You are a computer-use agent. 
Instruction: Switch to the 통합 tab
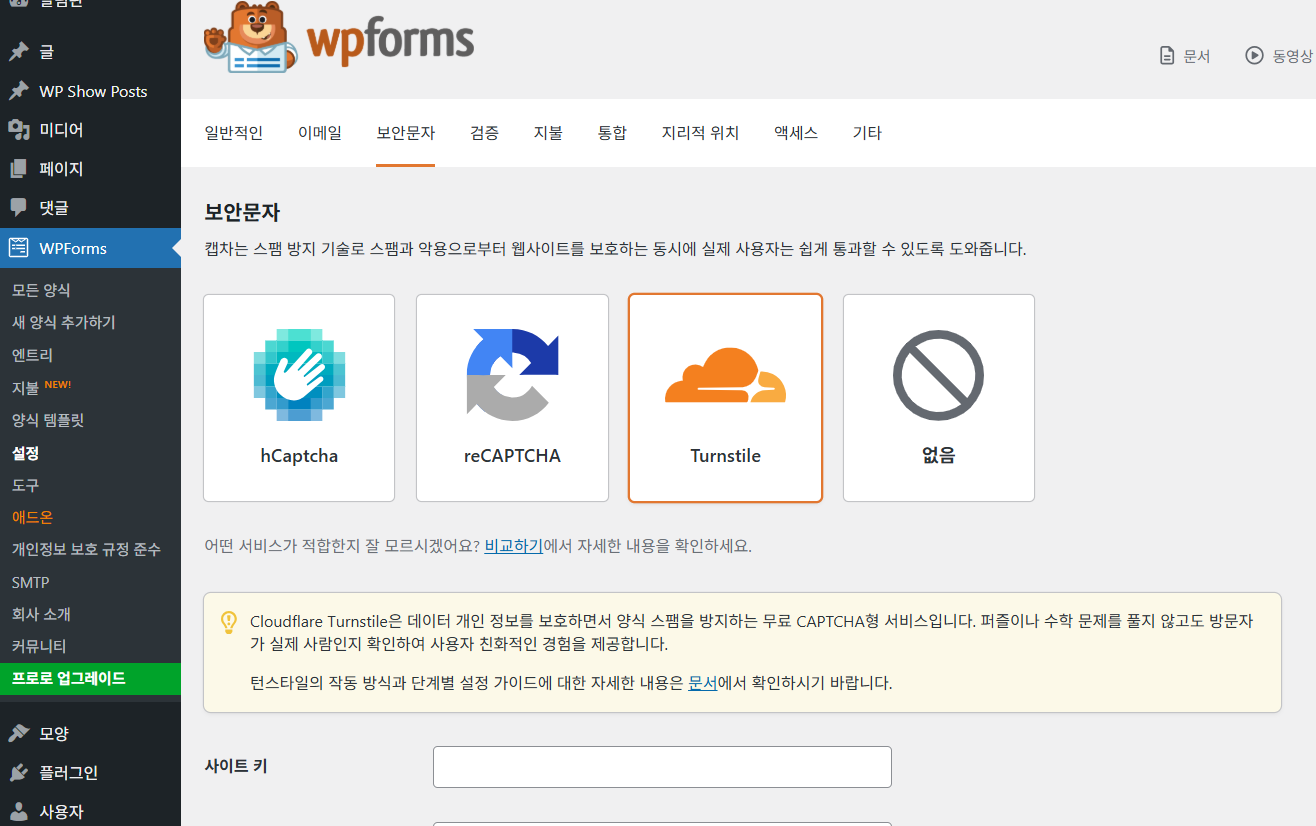612,133
